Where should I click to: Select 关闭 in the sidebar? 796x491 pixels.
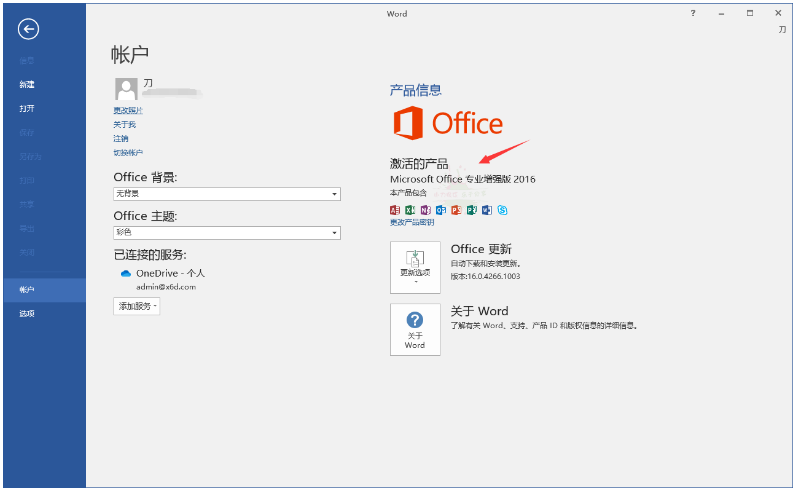[x=27, y=252]
